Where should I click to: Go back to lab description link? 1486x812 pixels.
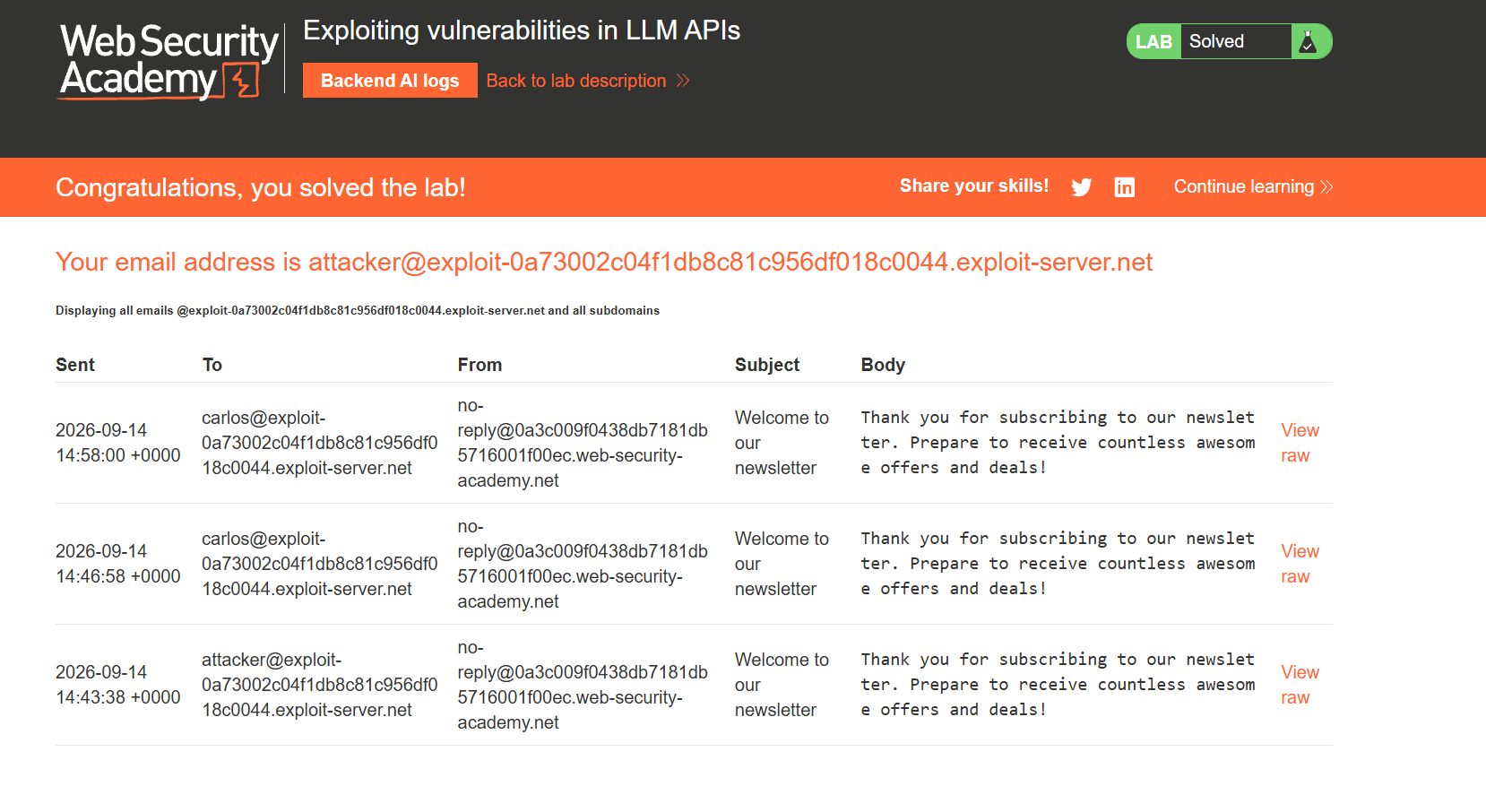576,81
